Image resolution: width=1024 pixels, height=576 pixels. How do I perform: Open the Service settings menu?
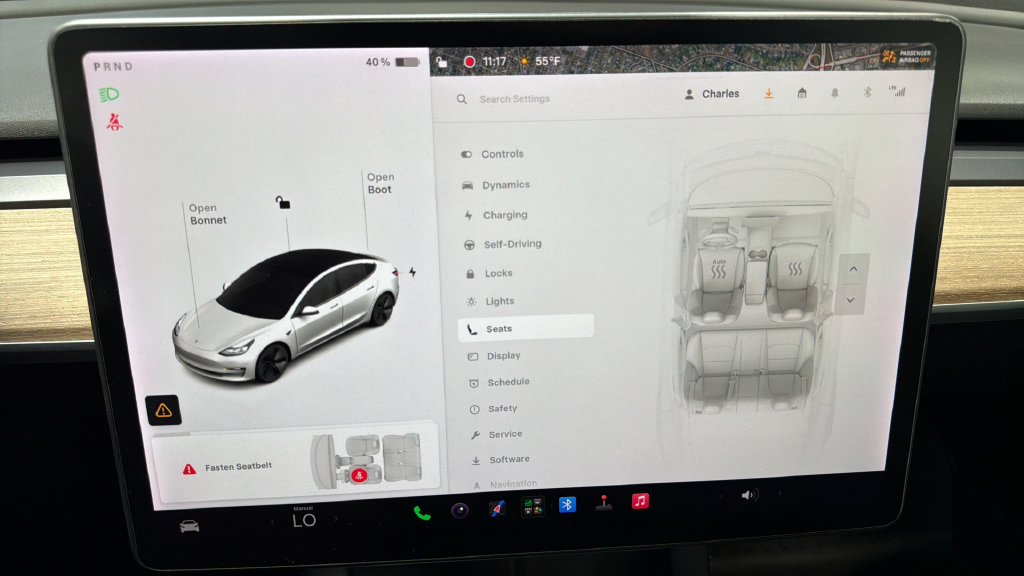click(496, 434)
